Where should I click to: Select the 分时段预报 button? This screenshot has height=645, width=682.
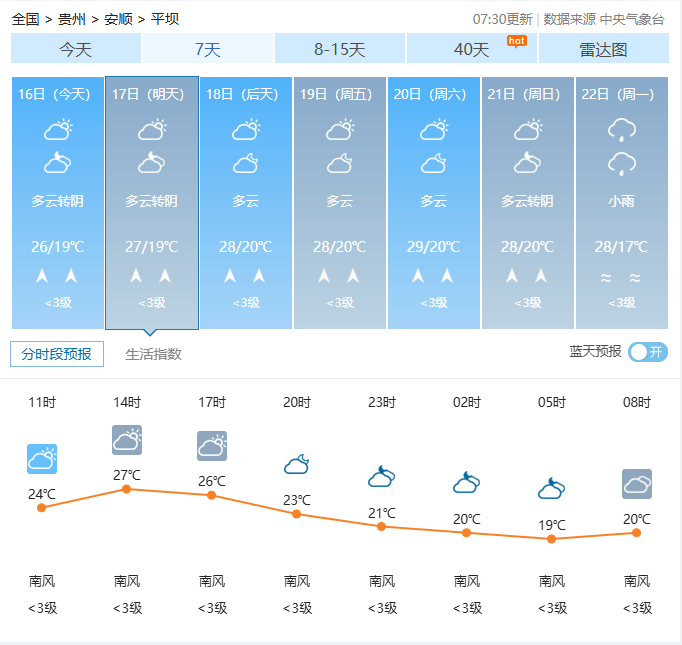(x=57, y=354)
